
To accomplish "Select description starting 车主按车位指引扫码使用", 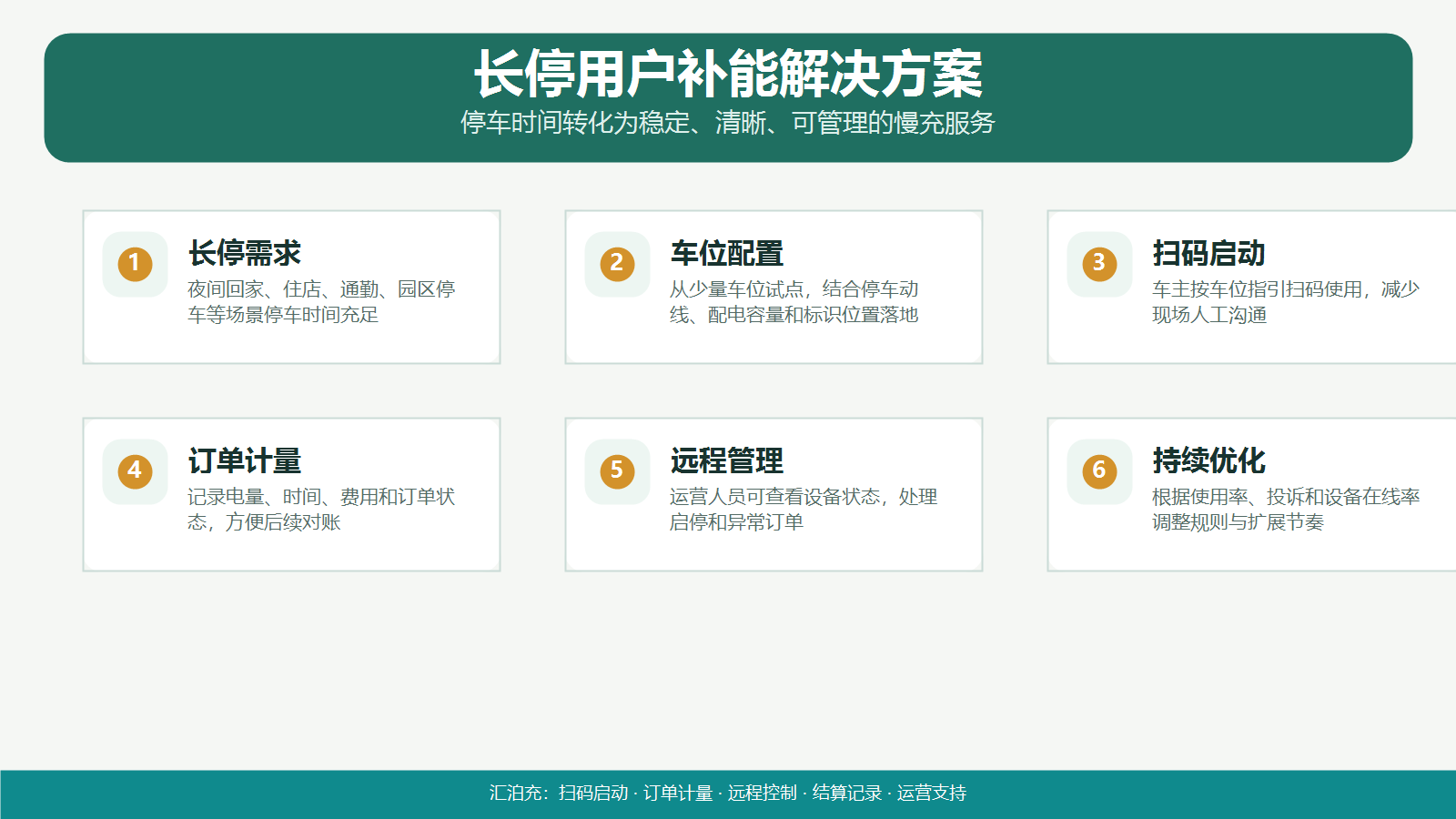I will pyautogui.click(x=1286, y=302).
